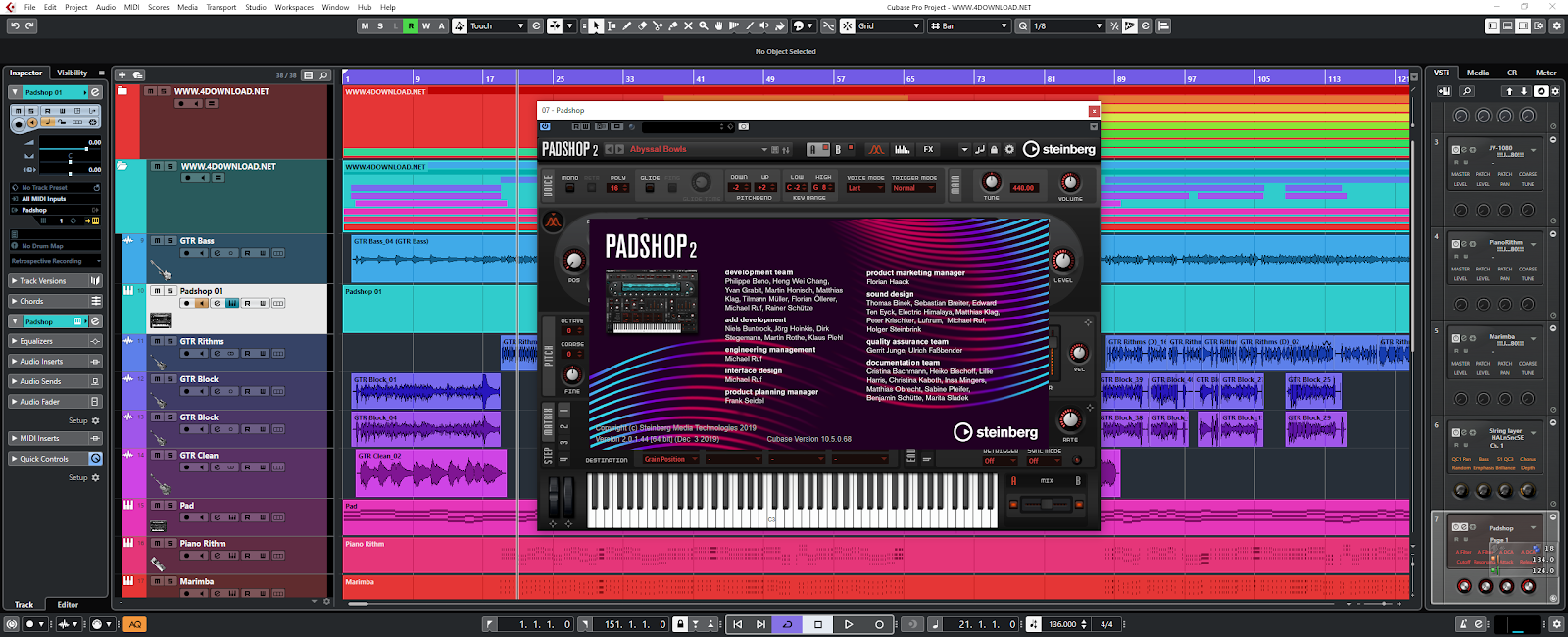1568x637 pixels.
Task: Select the Object Selection arrow tool
Action: click(596, 25)
